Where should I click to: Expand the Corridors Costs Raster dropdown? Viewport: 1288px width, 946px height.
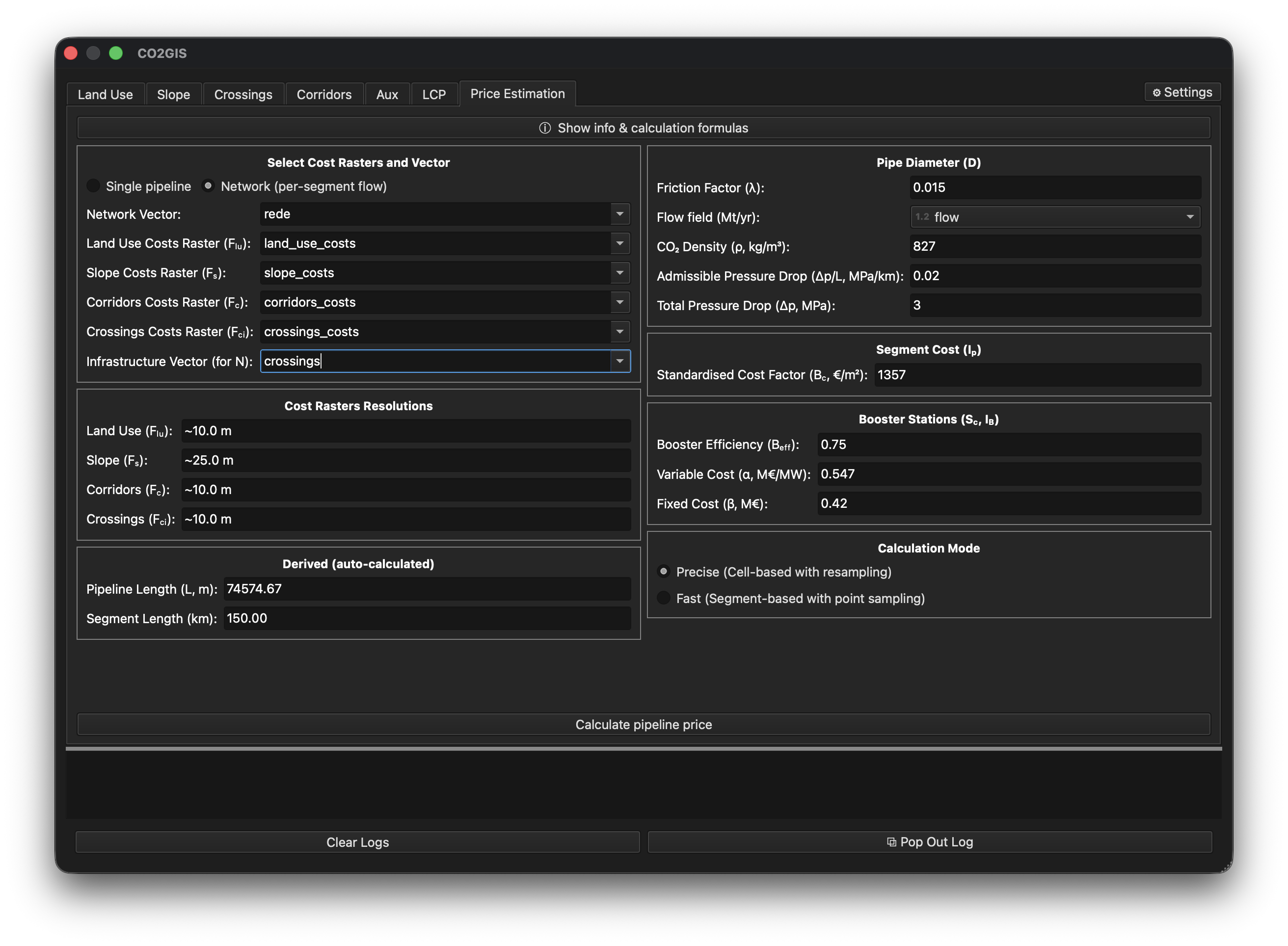point(619,302)
